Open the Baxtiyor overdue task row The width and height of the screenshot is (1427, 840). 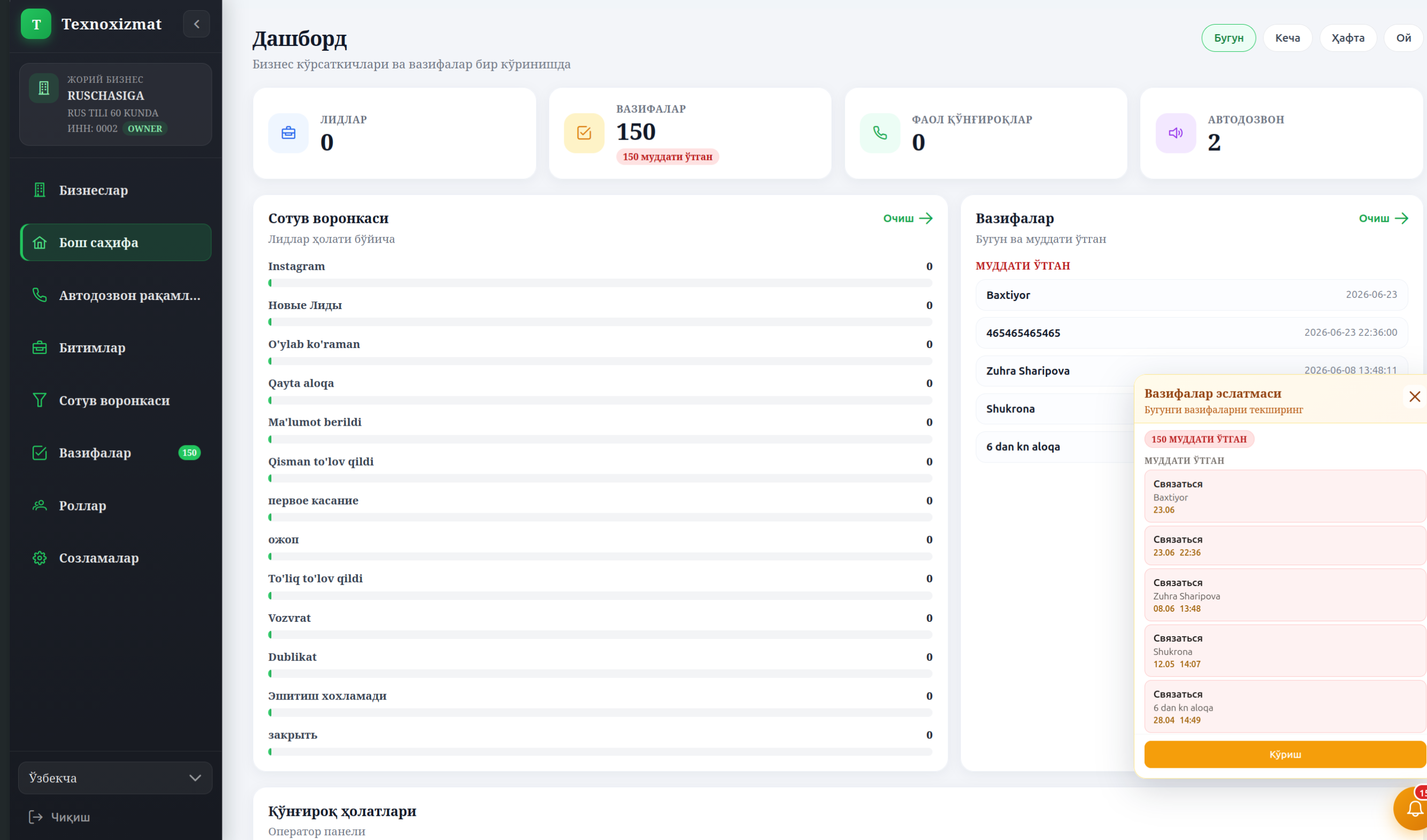[1192, 295]
